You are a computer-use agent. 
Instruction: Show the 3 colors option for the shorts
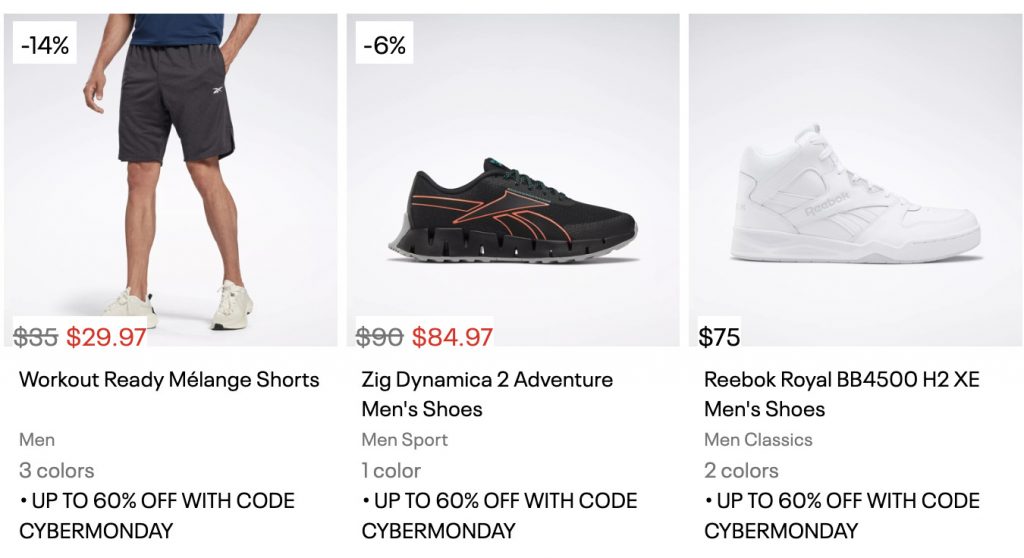tap(57, 470)
